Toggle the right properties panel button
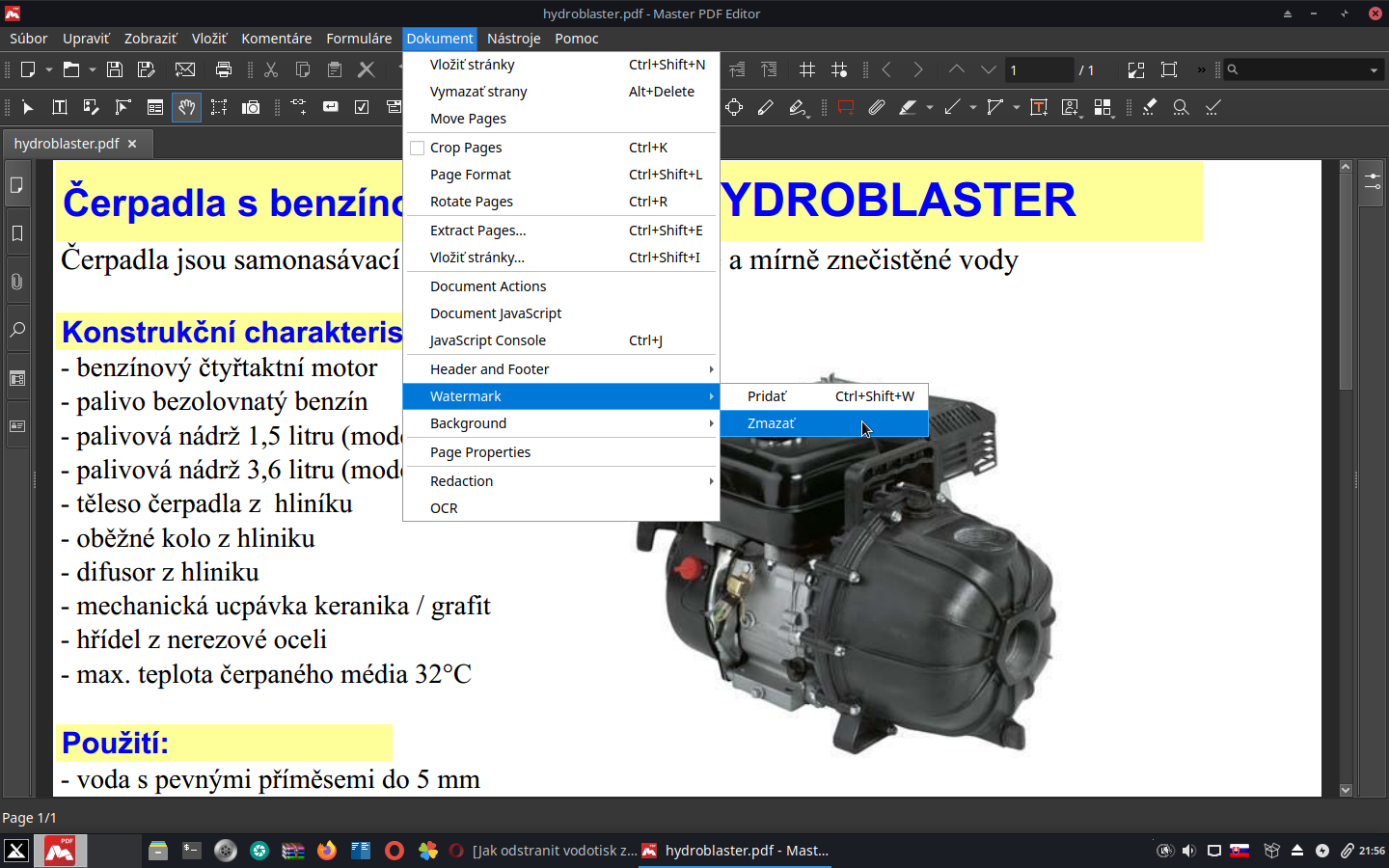 [x=1373, y=182]
